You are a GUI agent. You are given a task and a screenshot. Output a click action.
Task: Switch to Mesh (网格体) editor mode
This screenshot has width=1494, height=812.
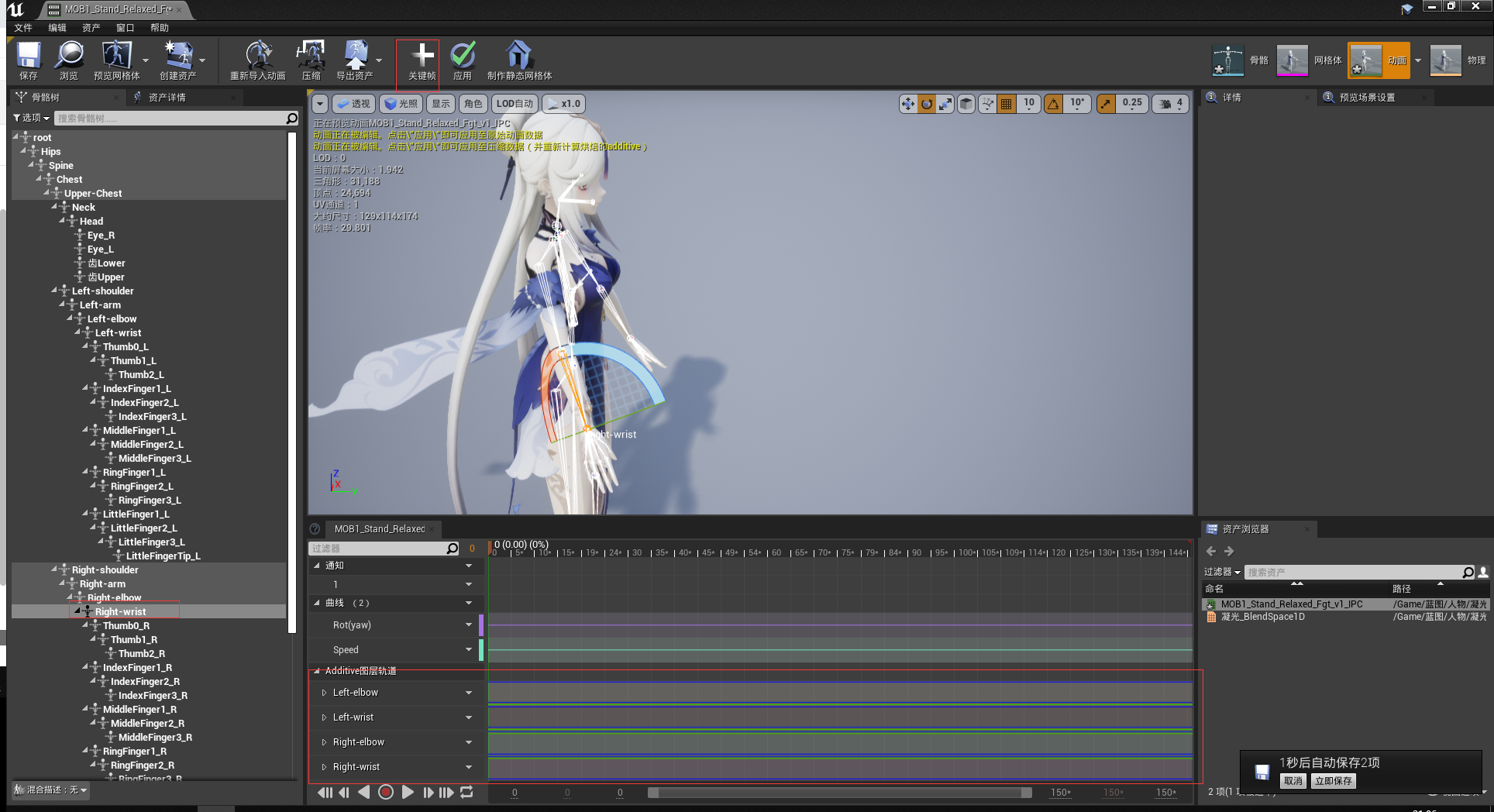(1309, 60)
